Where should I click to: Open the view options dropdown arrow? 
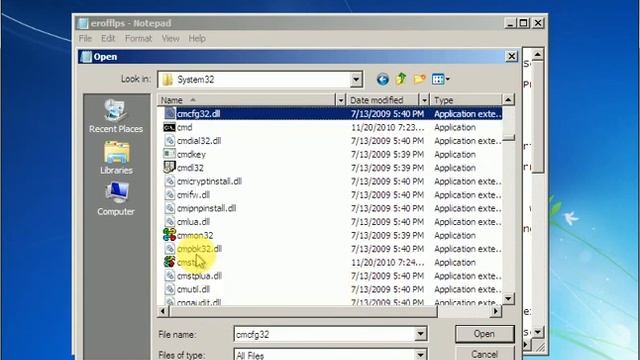447,79
